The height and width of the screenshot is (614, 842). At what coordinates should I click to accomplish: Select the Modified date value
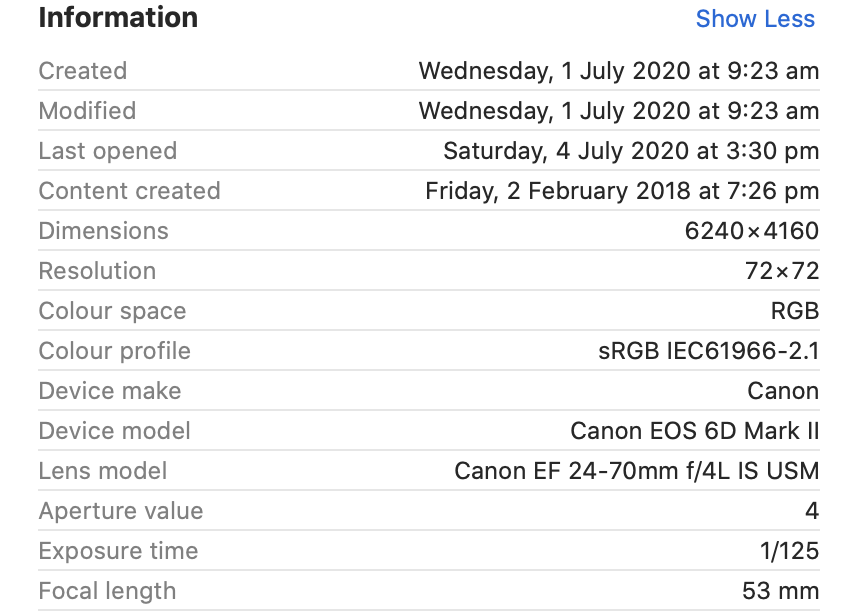pos(618,111)
